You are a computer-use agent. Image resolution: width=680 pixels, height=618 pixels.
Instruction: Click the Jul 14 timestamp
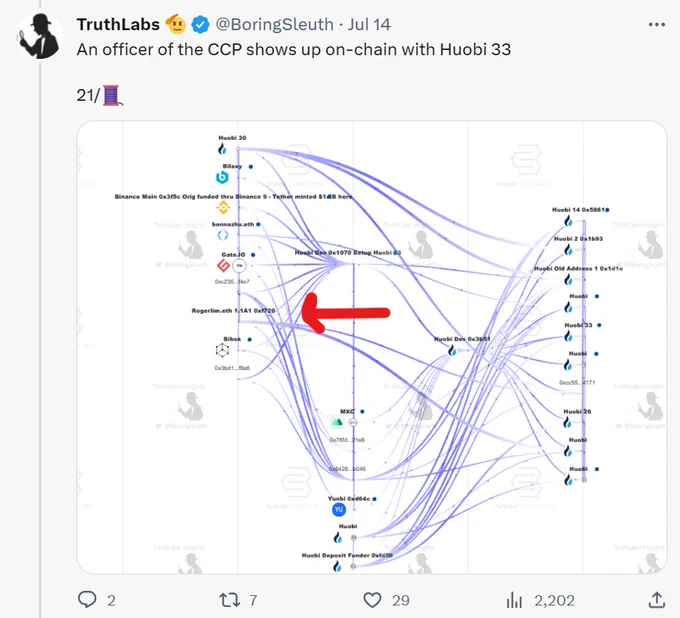click(369, 24)
